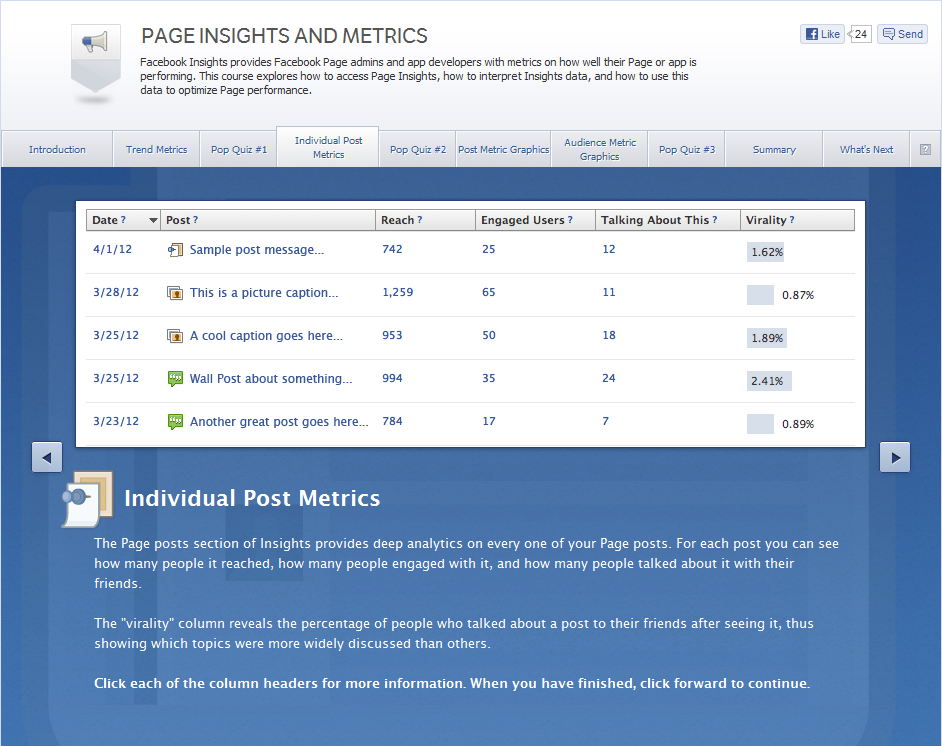Click talking about this value 24
The image size is (942, 746).
point(609,378)
